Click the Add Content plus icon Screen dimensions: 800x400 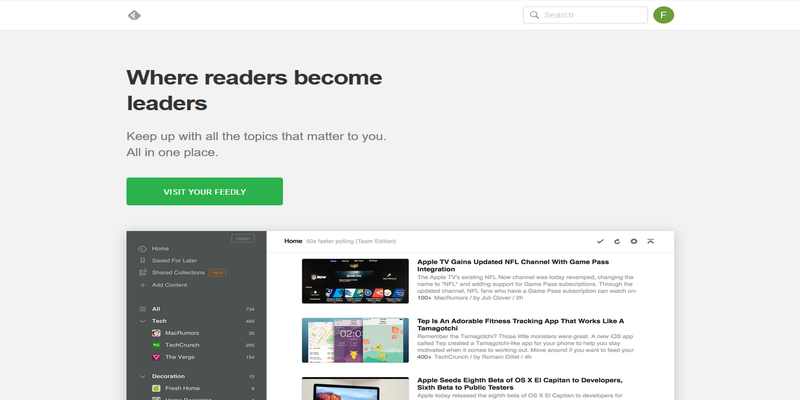point(142,285)
